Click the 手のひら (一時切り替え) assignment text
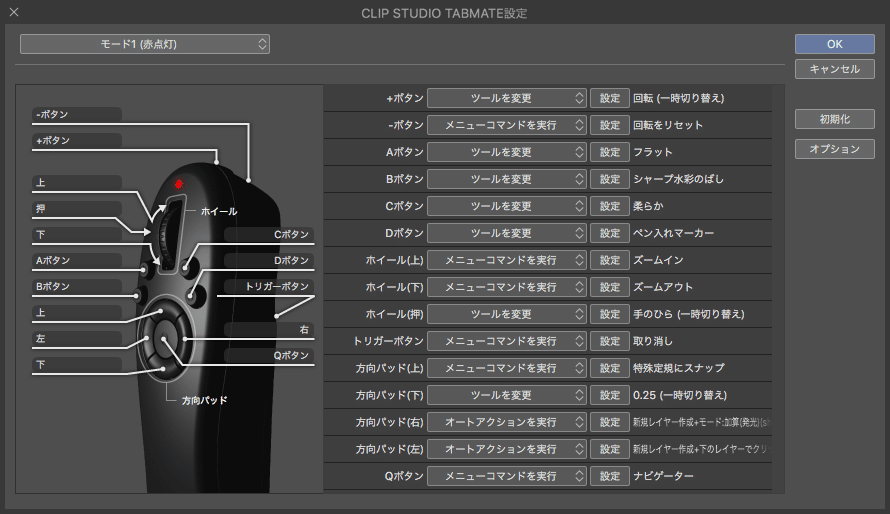This screenshot has width=890, height=514. point(689,314)
